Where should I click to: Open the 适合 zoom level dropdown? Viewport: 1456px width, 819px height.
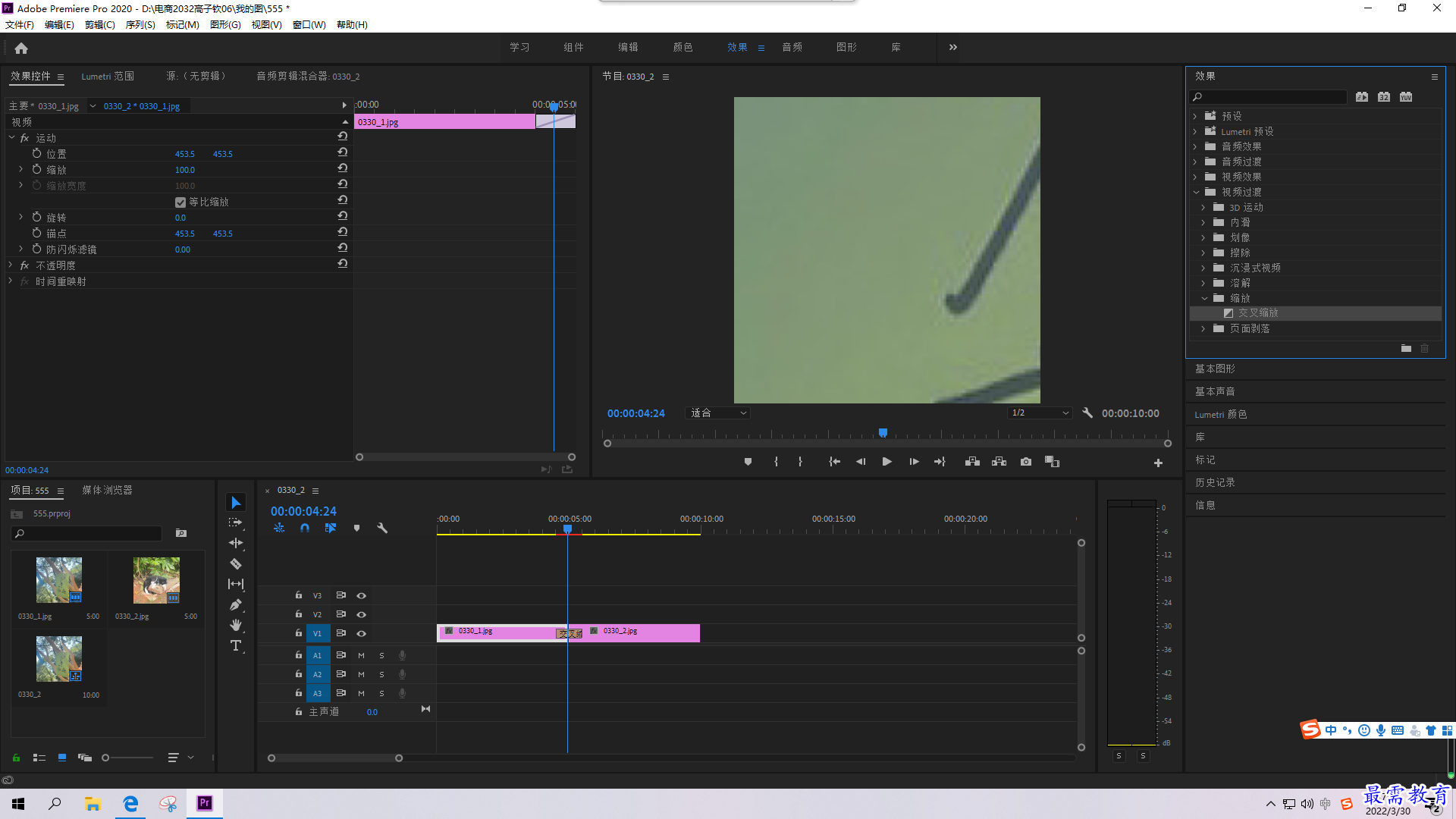tap(717, 413)
